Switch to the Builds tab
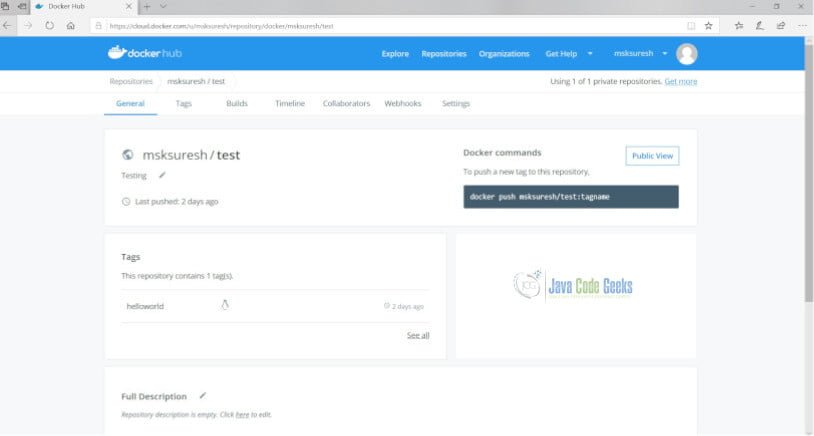Screen dimensions: 814x436 tap(237, 103)
